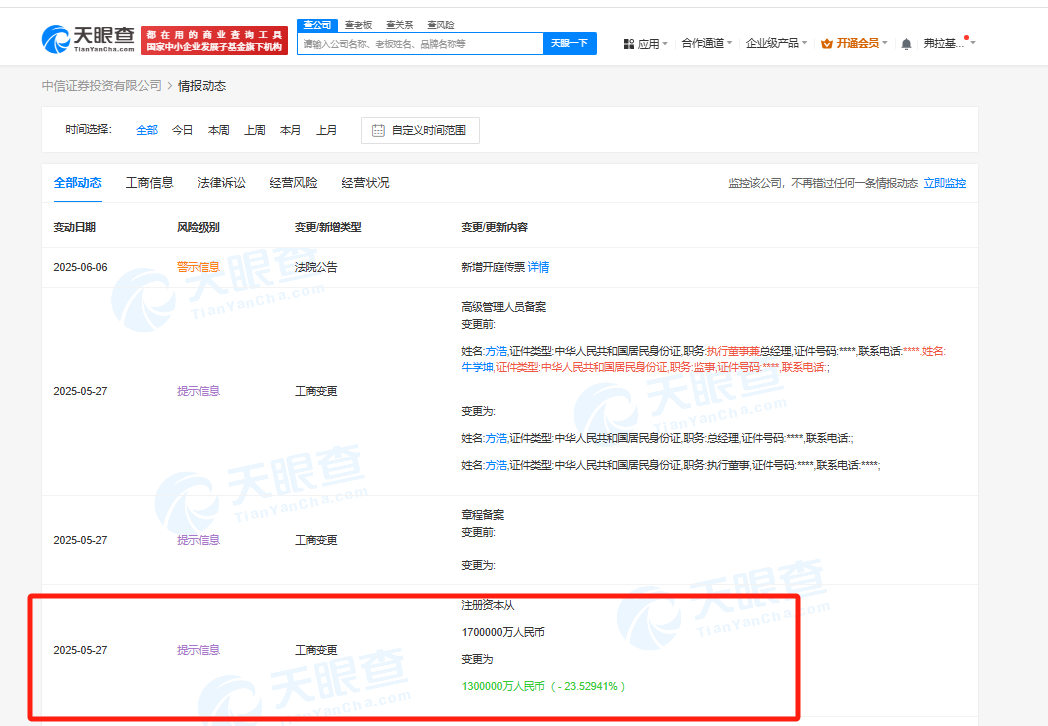This screenshot has width=1048, height=726.
Task: Select the 今日 time filter
Action: pyautogui.click(x=182, y=130)
